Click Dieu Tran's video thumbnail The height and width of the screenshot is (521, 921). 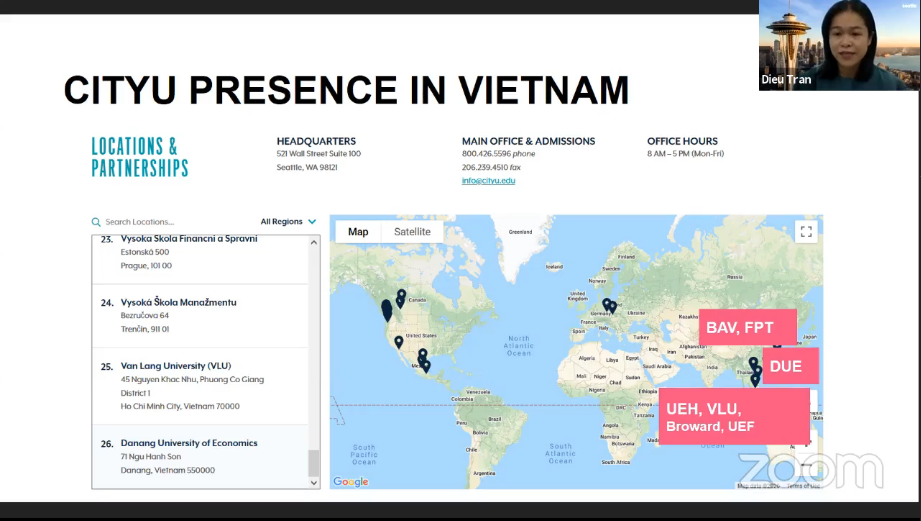839,45
